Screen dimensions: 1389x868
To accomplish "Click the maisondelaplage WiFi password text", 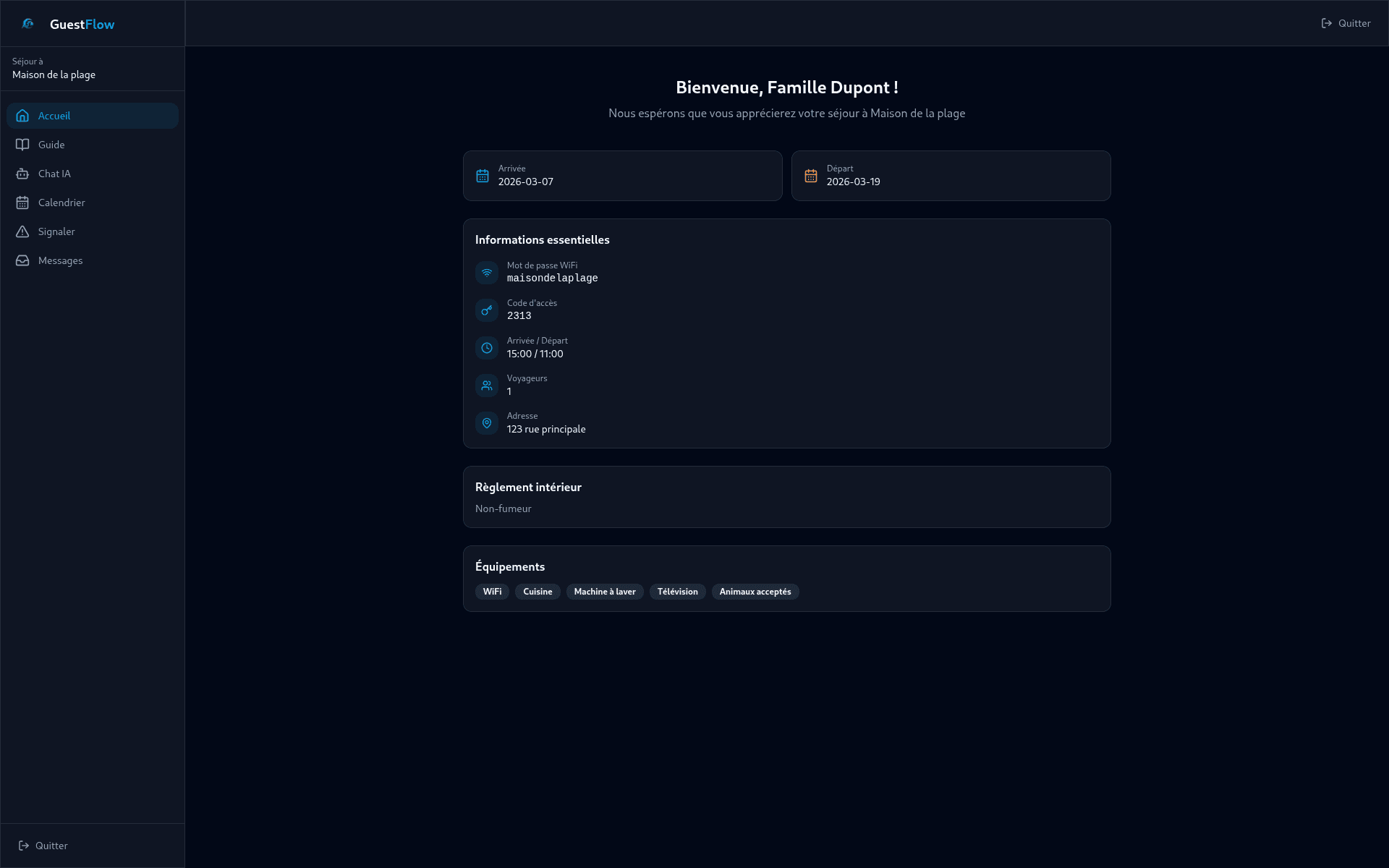I will coord(552,278).
